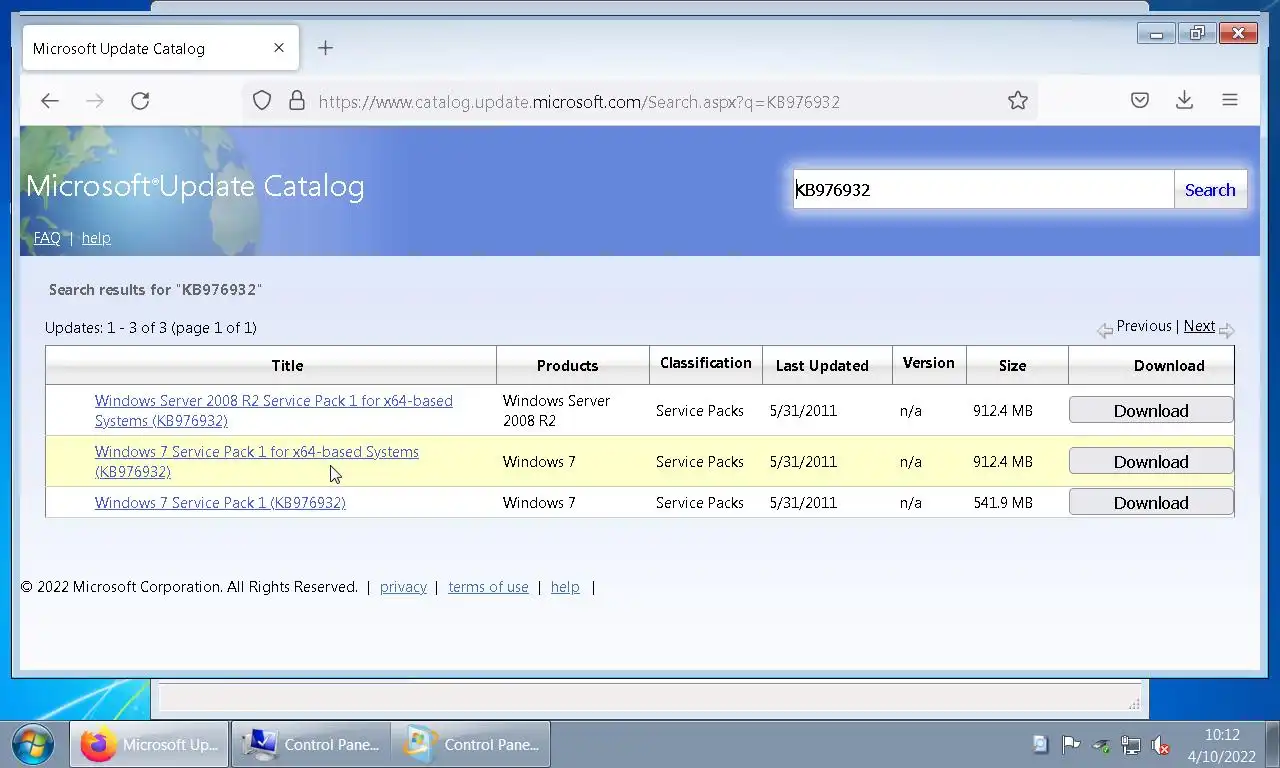Viewport: 1280px width, 768px height.
Task: Click the Next page link
Action: coord(1199,326)
